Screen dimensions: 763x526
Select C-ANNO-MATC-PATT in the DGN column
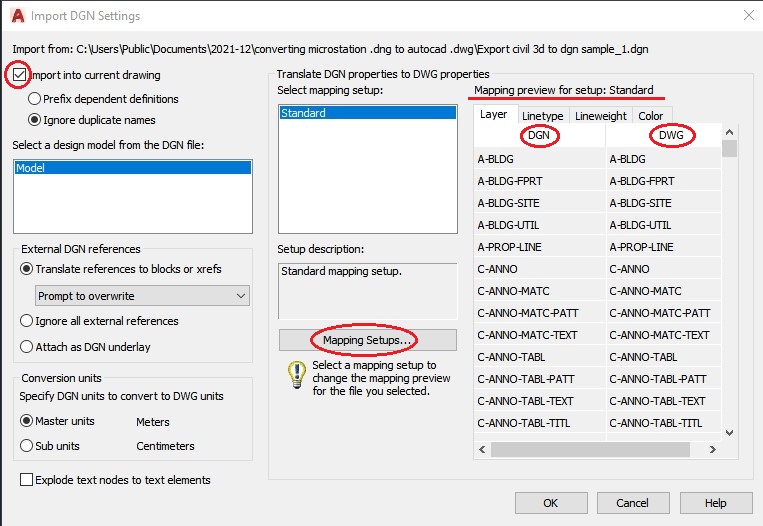pyautogui.click(x=539, y=313)
